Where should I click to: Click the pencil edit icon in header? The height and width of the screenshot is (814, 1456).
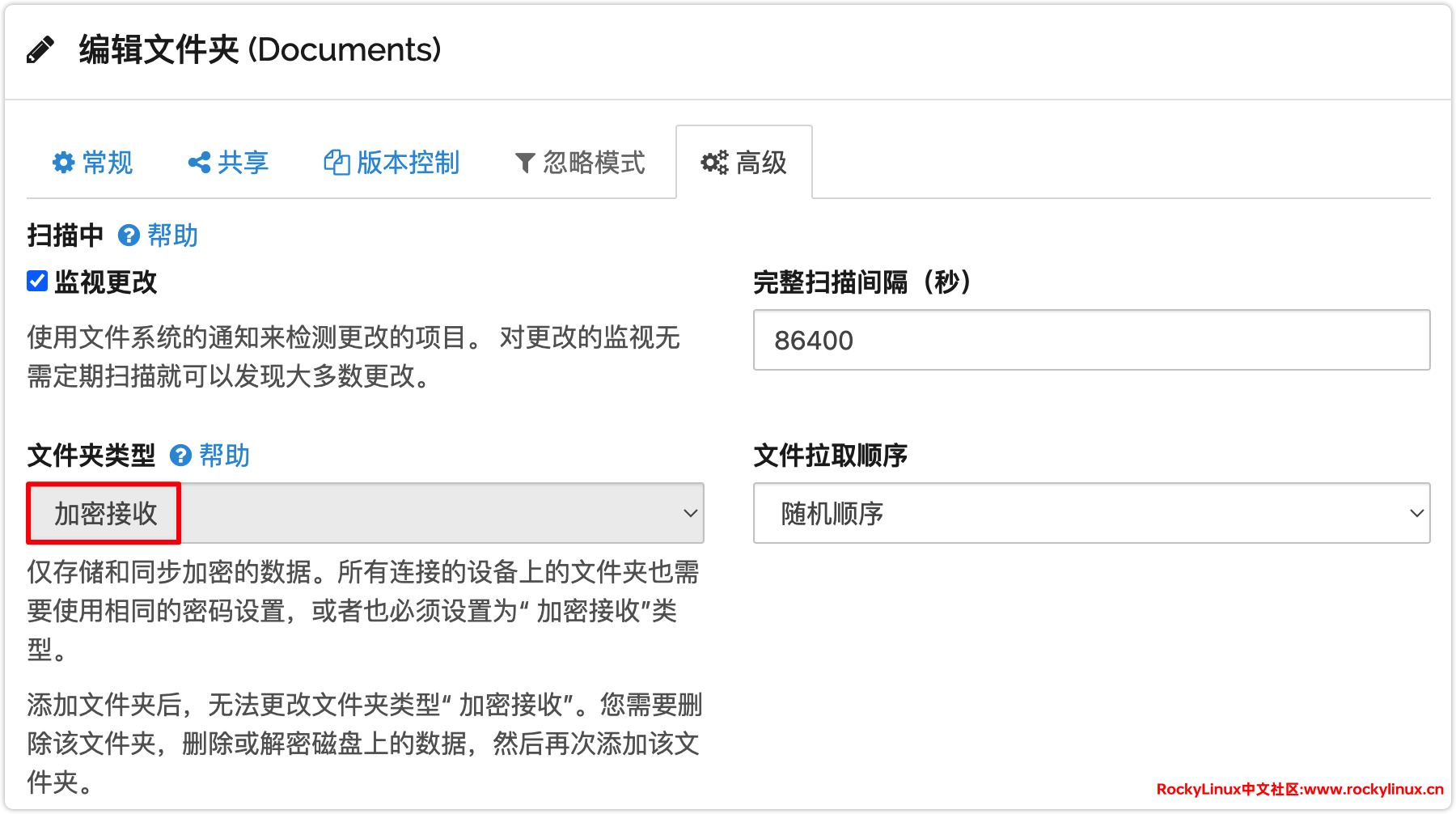click(x=40, y=50)
